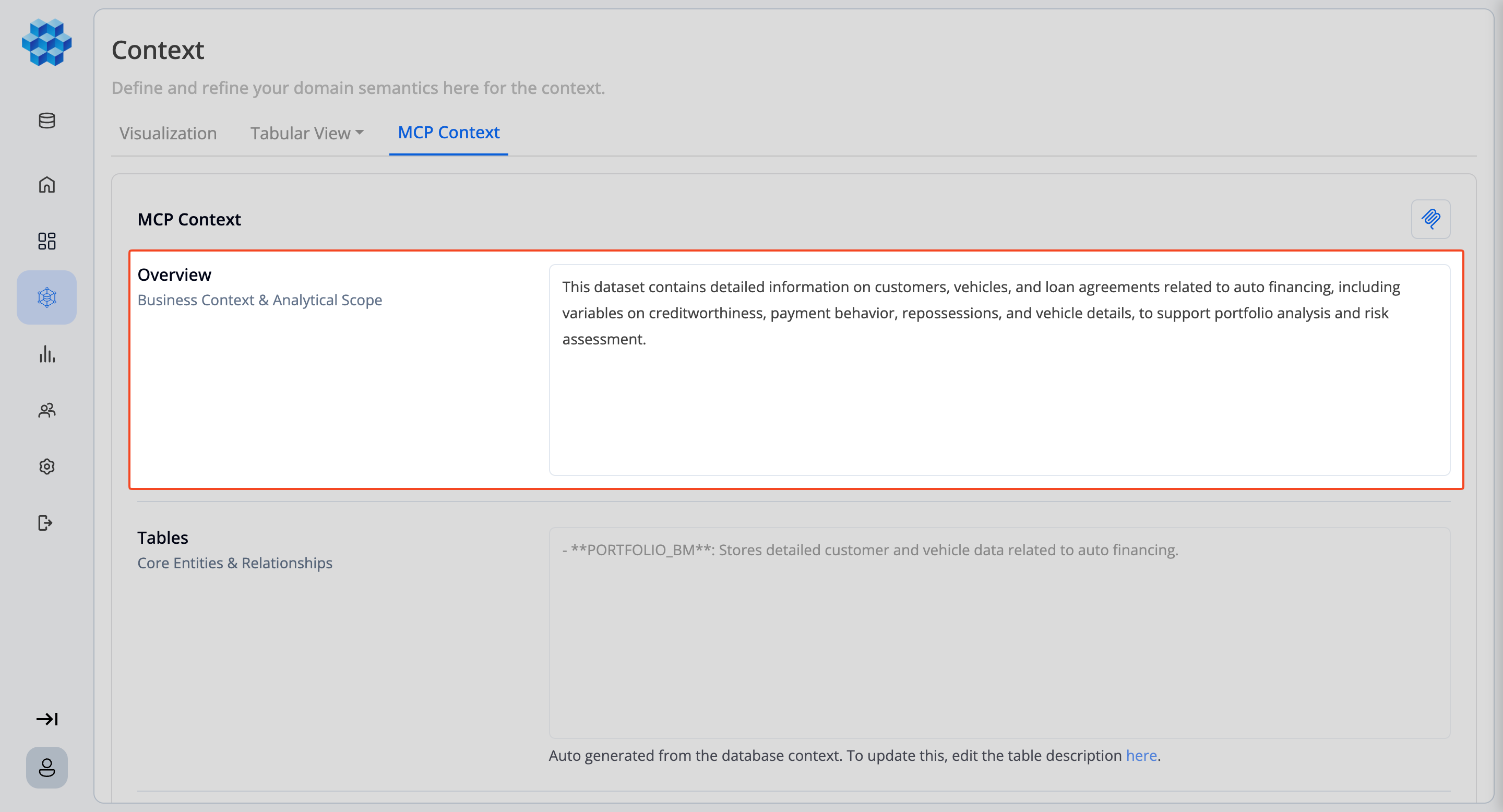The width and height of the screenshot is (1503, 812).
Task: Open the settings gear icon
Action: point(46,467)
